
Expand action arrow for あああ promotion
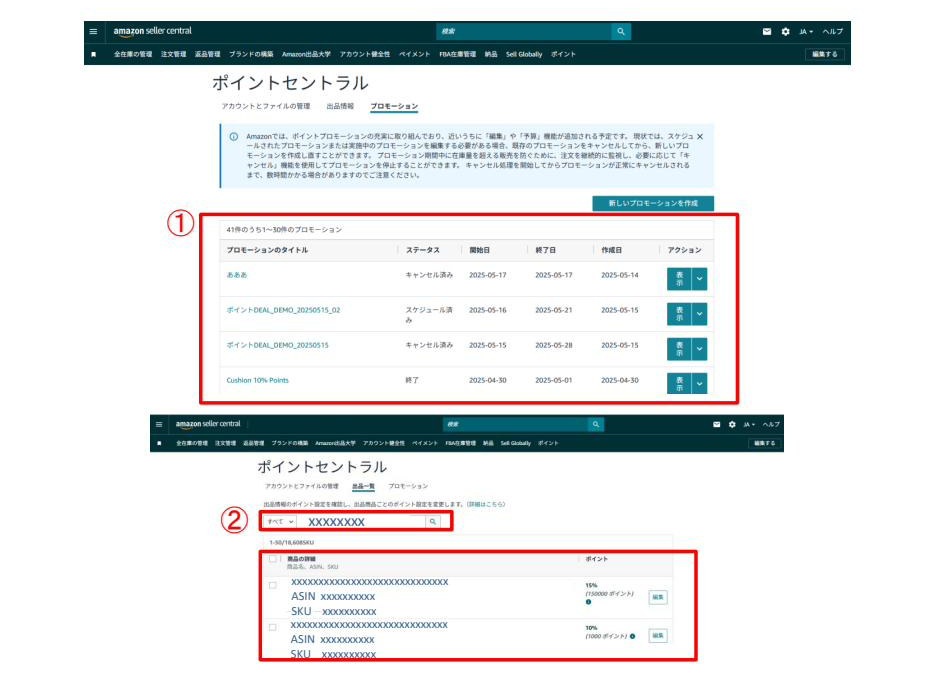(699, 279)
